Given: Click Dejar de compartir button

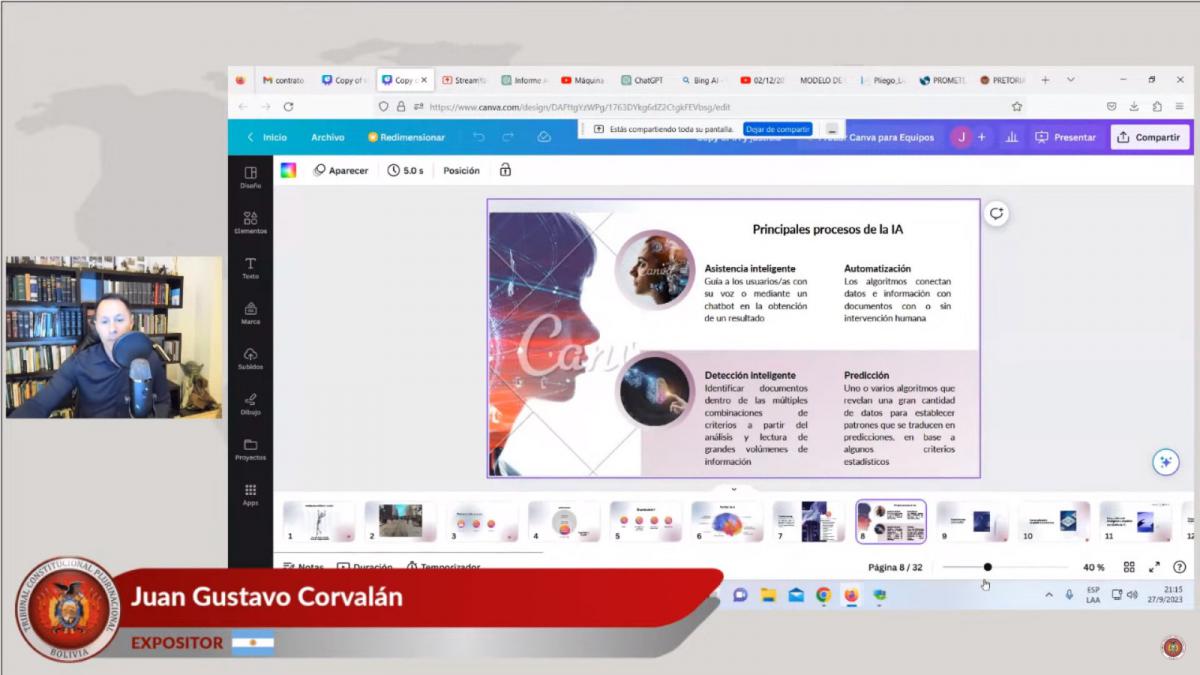Looking at the screenshot, I should point(777,129).
